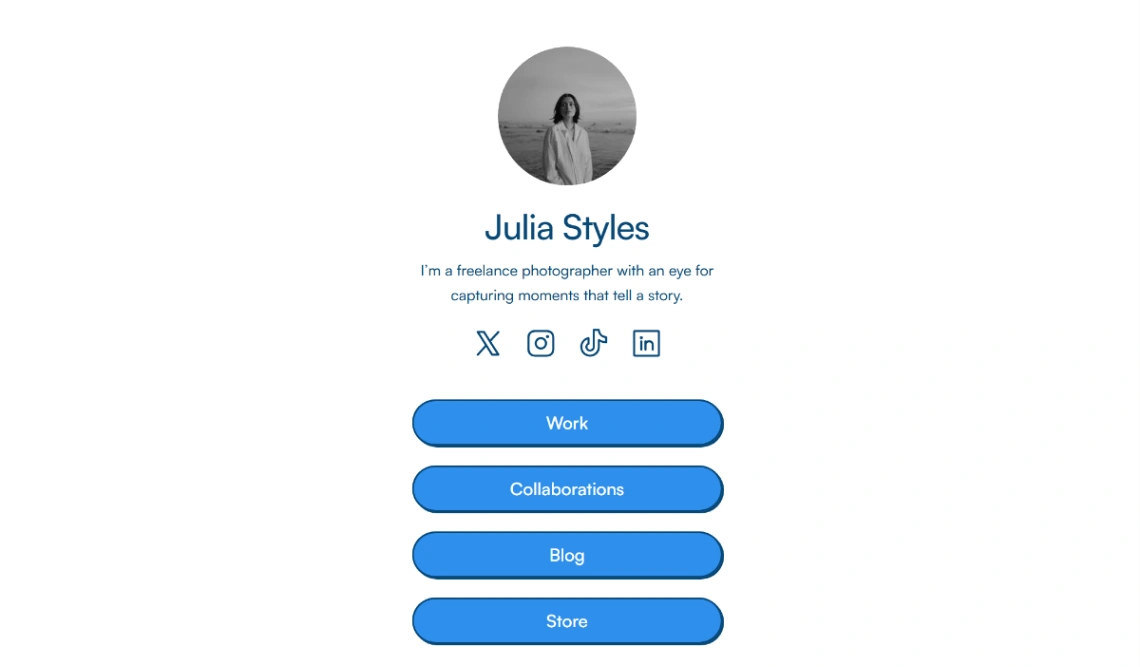The image size is (1140, 667).
Task: Select the blue pill labeled Work
Action: 568,423
